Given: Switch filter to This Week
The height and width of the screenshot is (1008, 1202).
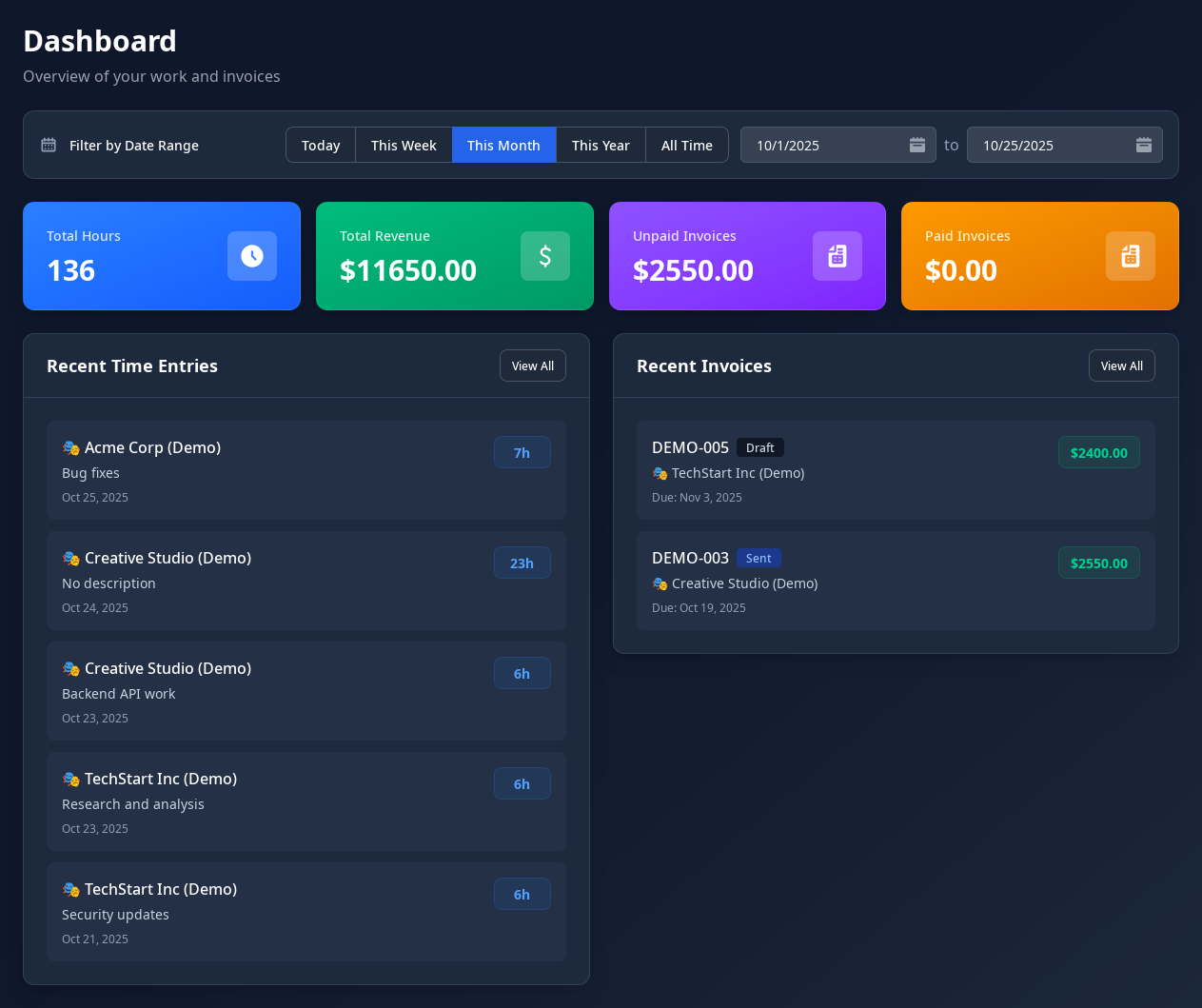Looking at the screenshot, I should click(x=404, y=145).
